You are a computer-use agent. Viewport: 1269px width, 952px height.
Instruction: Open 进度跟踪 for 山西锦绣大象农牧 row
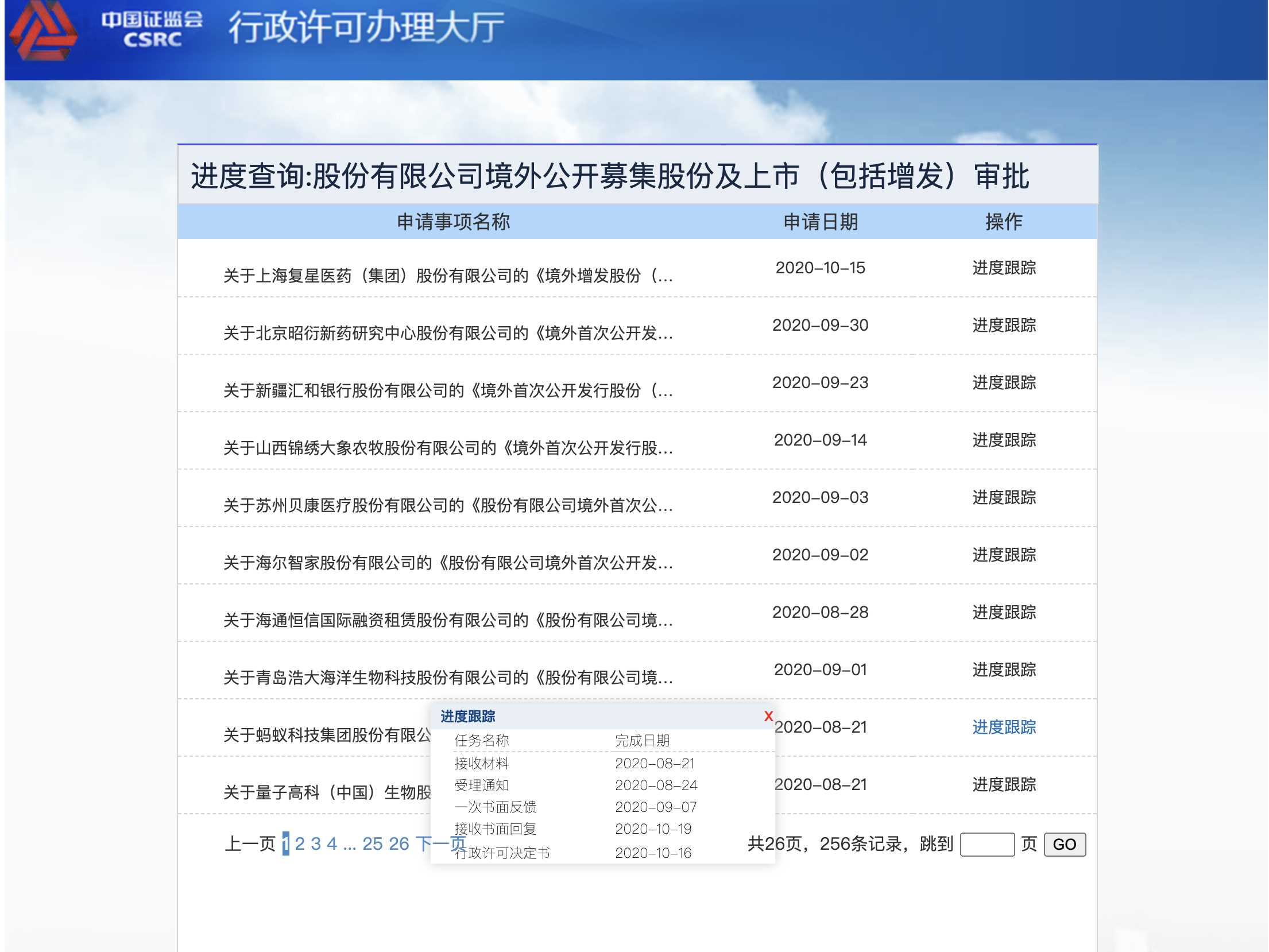tap(1004, 440)
